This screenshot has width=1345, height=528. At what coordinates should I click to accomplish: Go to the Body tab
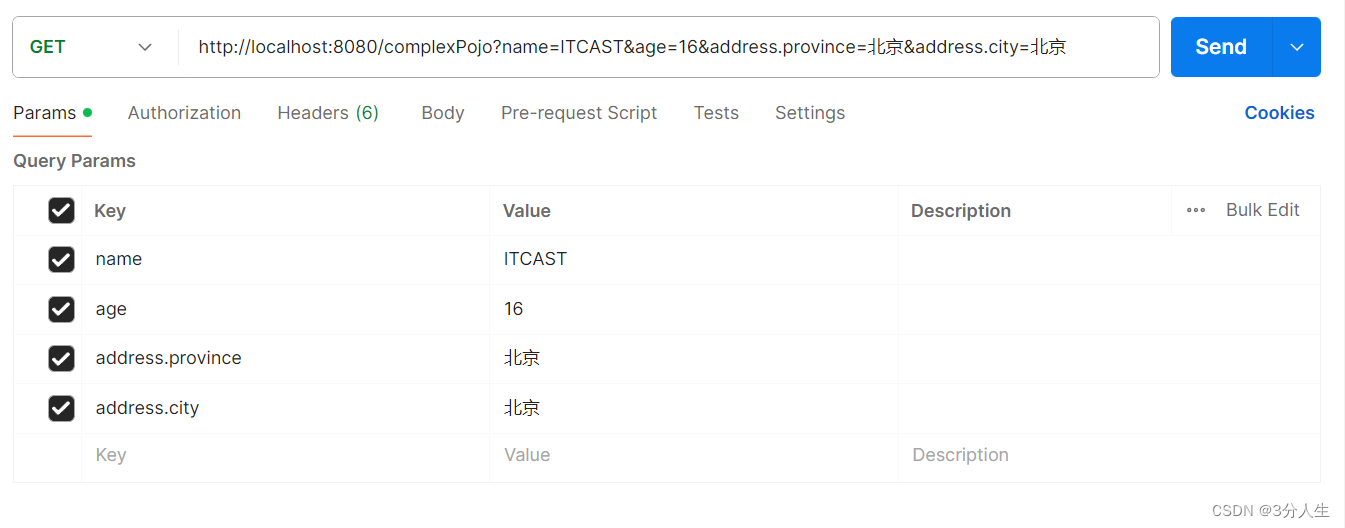point(443,113)
